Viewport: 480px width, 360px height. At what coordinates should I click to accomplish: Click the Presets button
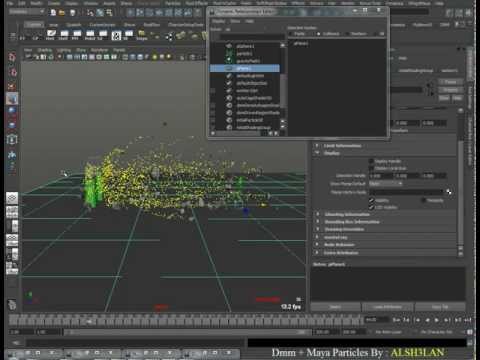tap(450, 90)
